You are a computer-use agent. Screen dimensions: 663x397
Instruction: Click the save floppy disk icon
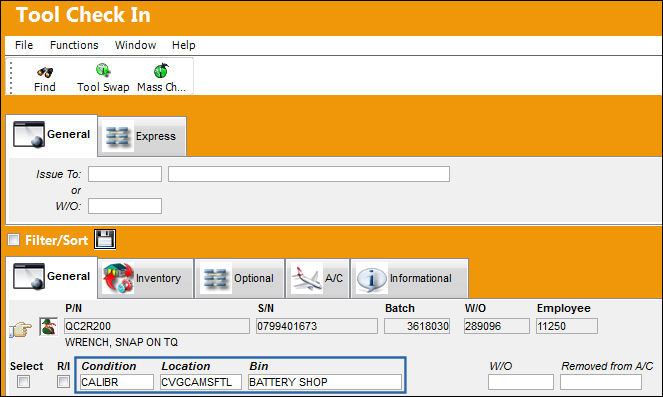point(104,240)
